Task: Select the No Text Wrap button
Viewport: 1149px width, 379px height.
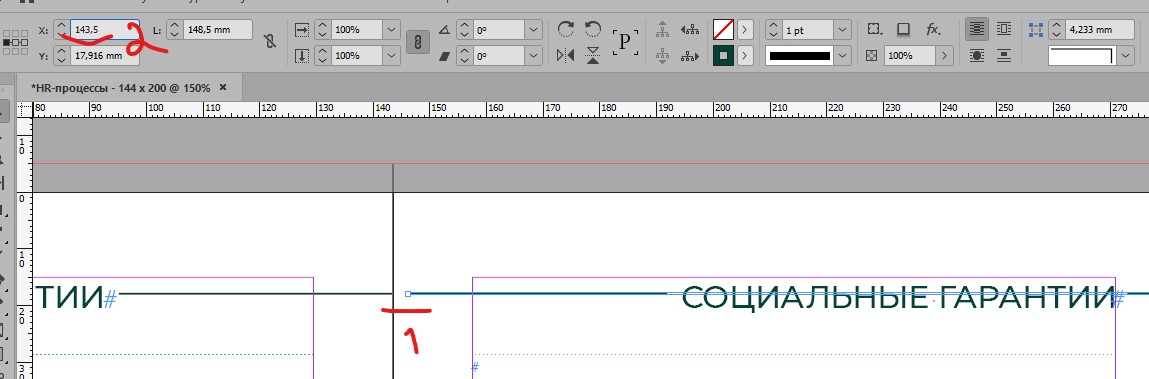Action: [976, 29]
